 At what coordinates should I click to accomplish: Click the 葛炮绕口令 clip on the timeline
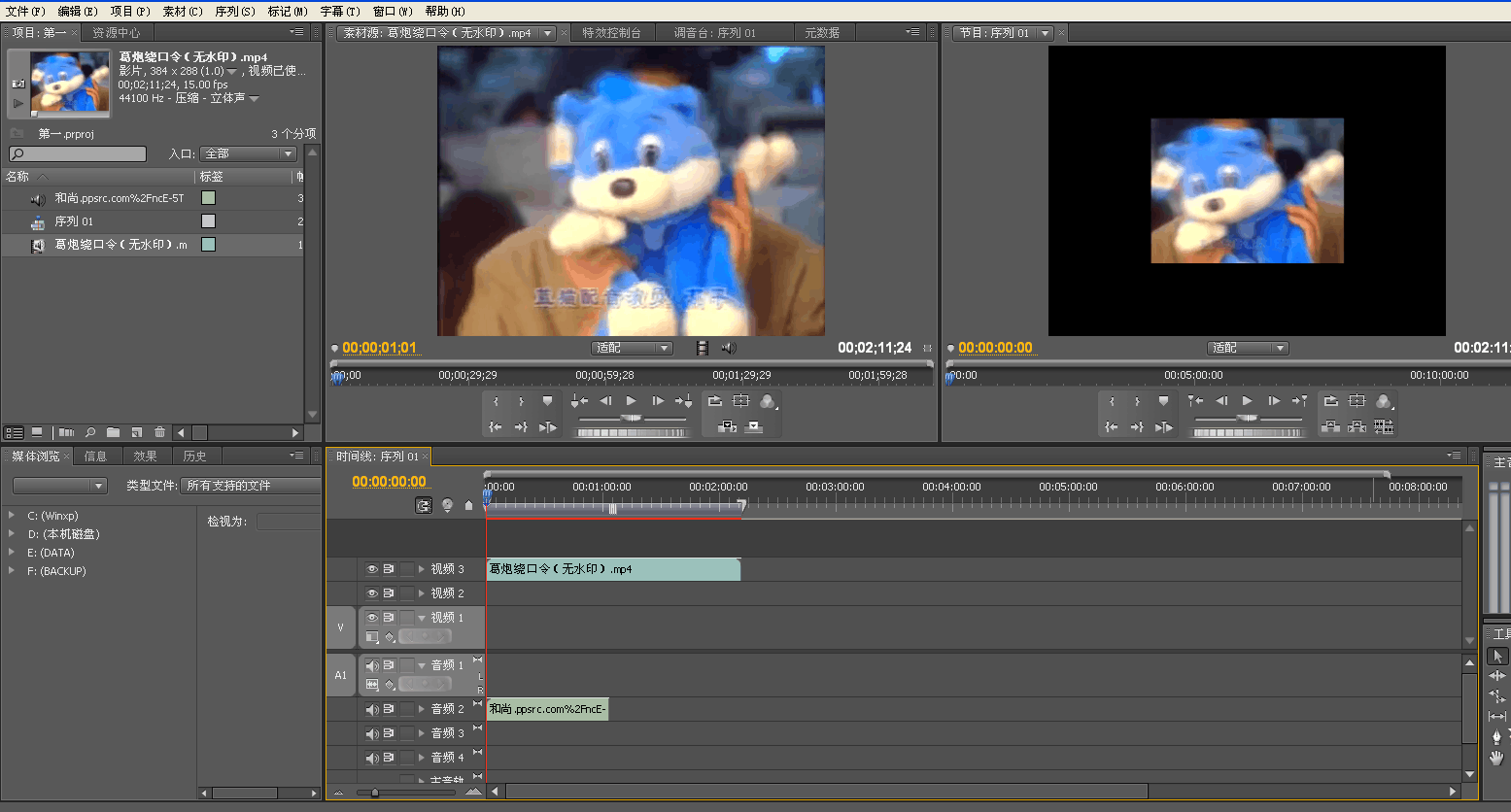(612, 569)
